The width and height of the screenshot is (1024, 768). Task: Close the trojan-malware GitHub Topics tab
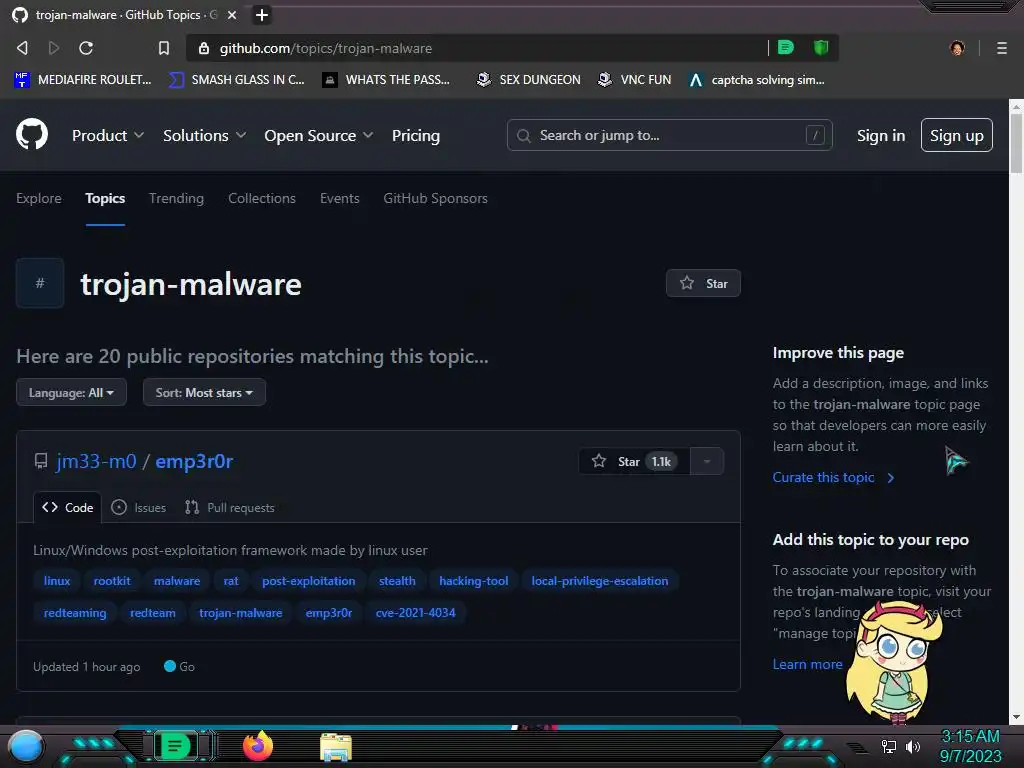[231, 14]
